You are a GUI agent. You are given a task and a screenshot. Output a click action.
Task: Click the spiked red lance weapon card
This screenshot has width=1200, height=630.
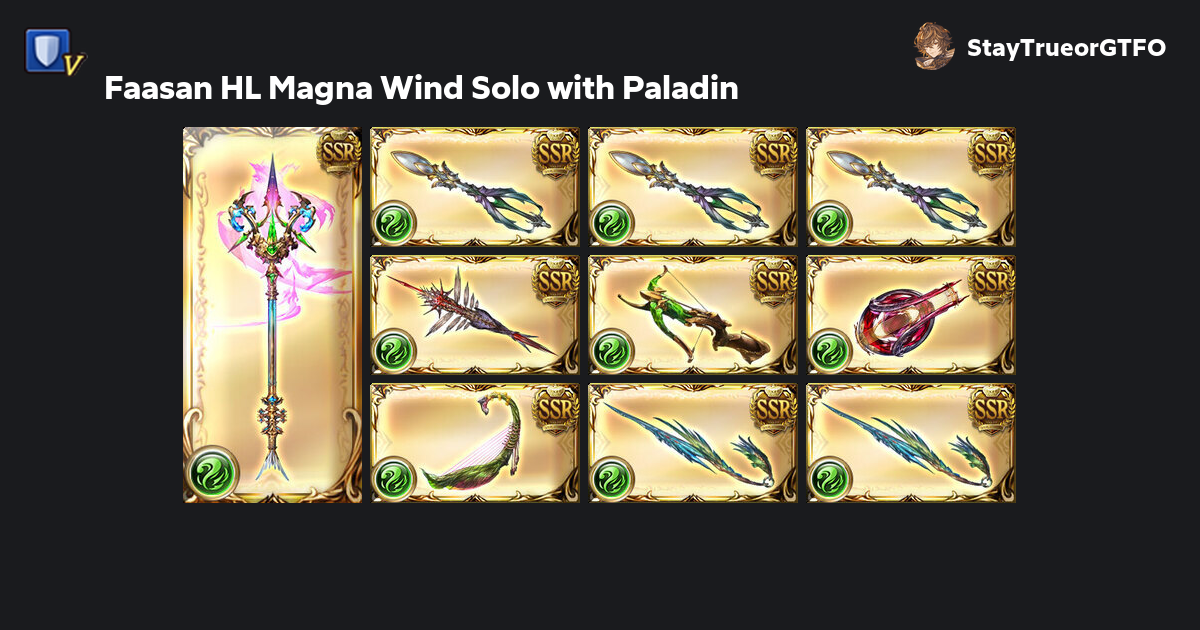[x=475, y=314]
